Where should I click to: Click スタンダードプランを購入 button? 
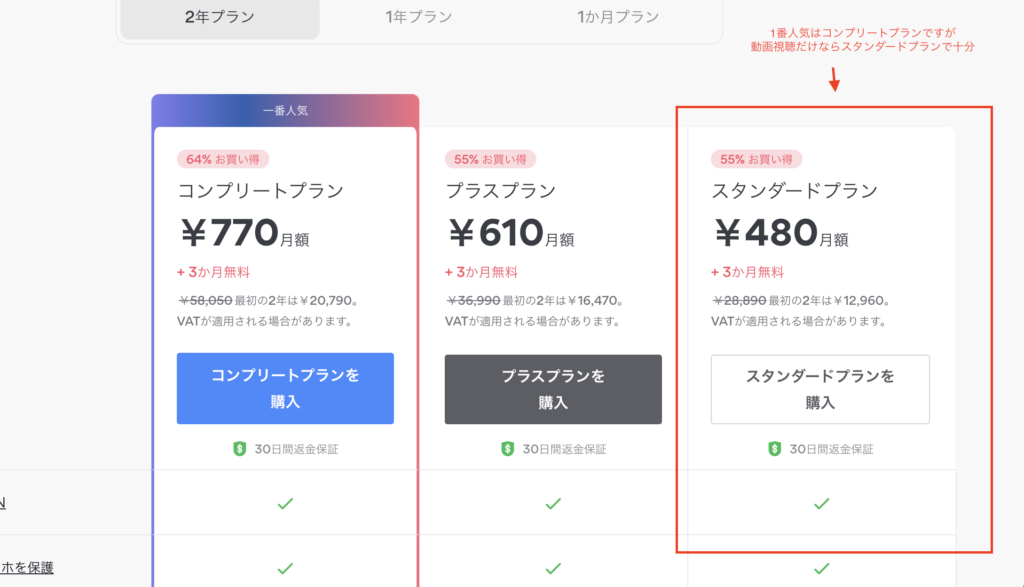pos(820,389)
